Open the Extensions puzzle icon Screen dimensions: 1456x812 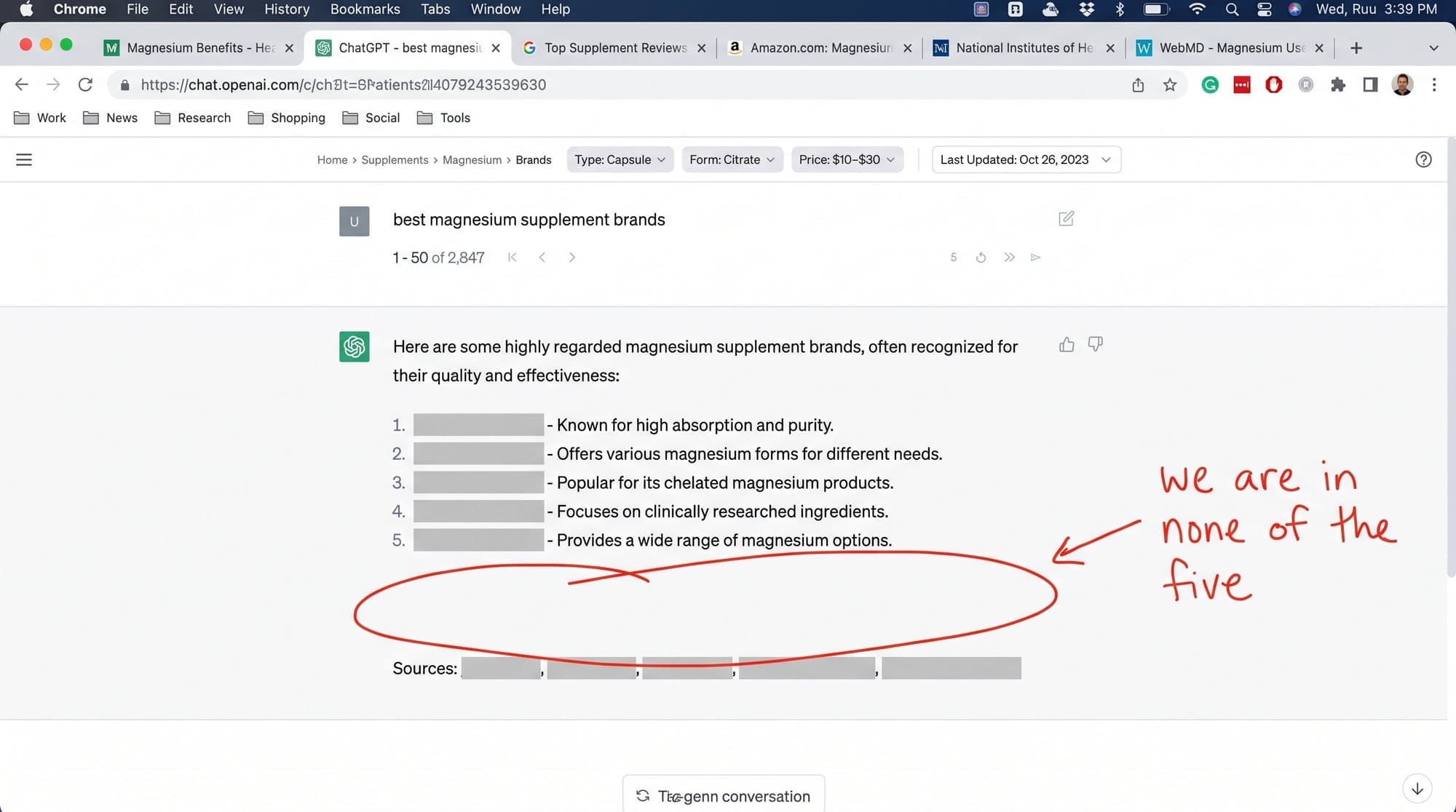click(1337, 85)
